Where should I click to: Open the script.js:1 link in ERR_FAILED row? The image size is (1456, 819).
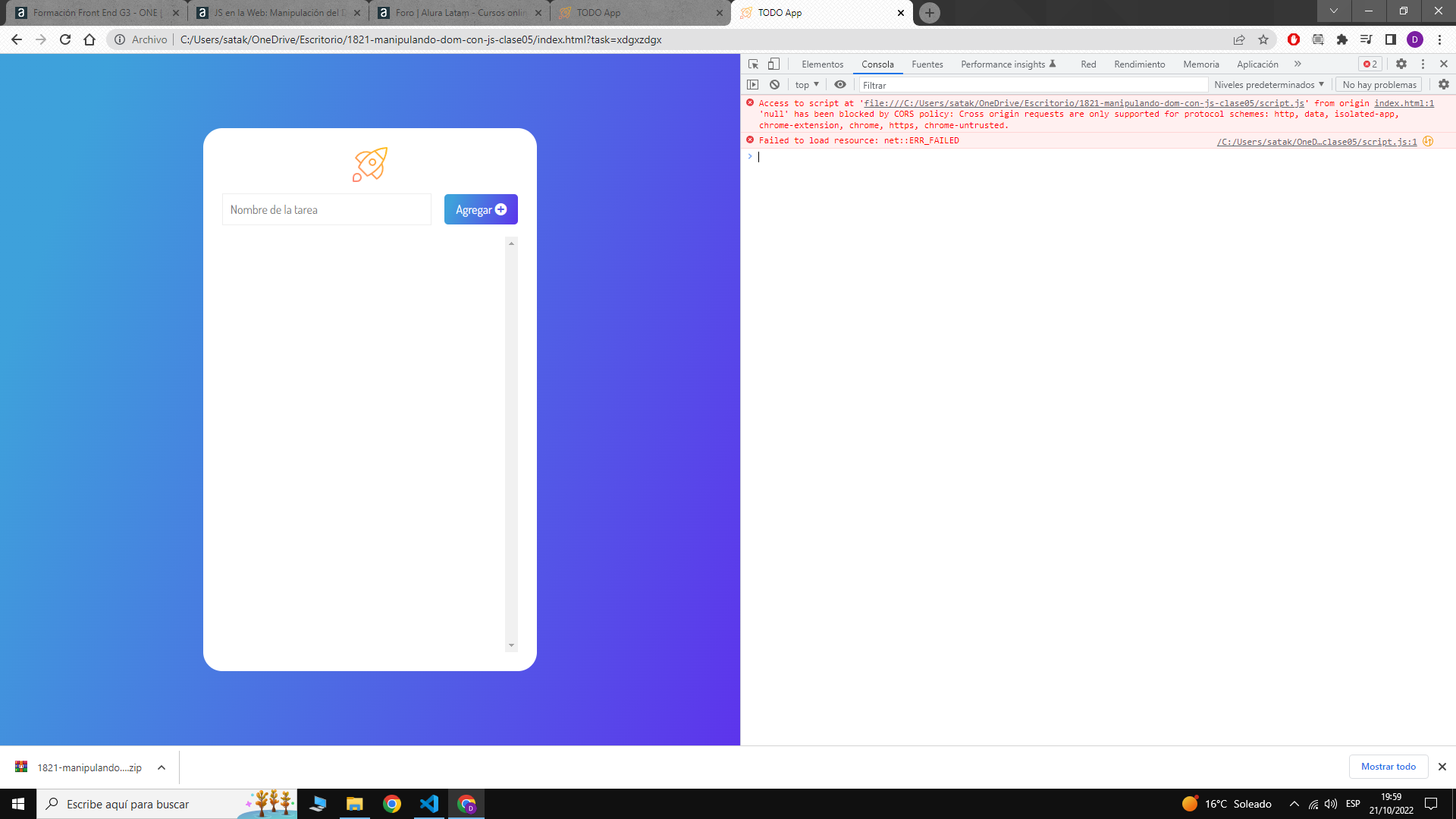[1316, 142]
